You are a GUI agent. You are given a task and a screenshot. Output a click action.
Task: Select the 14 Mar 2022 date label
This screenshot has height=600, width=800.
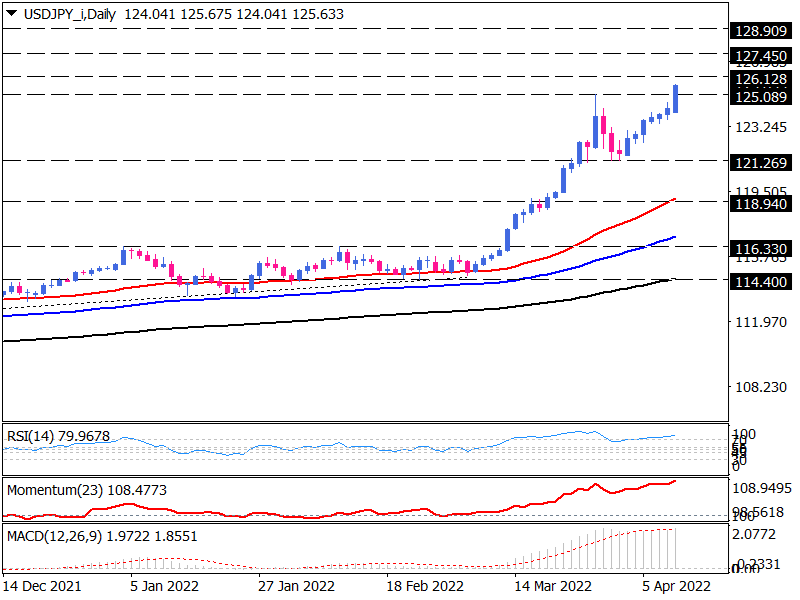click(x=553, y=586)
